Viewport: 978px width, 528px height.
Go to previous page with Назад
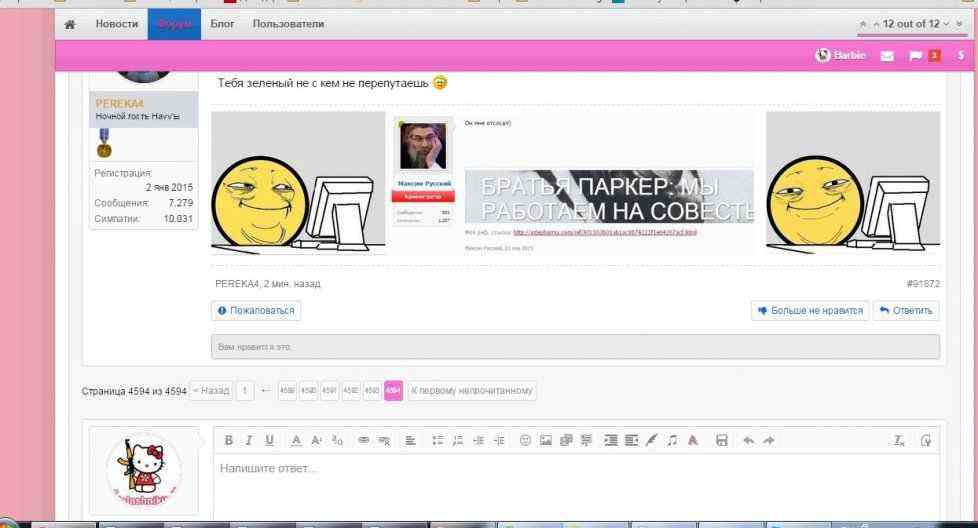(211, 391)
